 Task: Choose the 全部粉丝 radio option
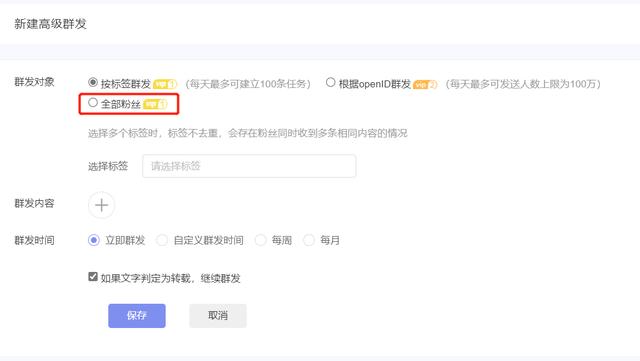coord(93,103)
